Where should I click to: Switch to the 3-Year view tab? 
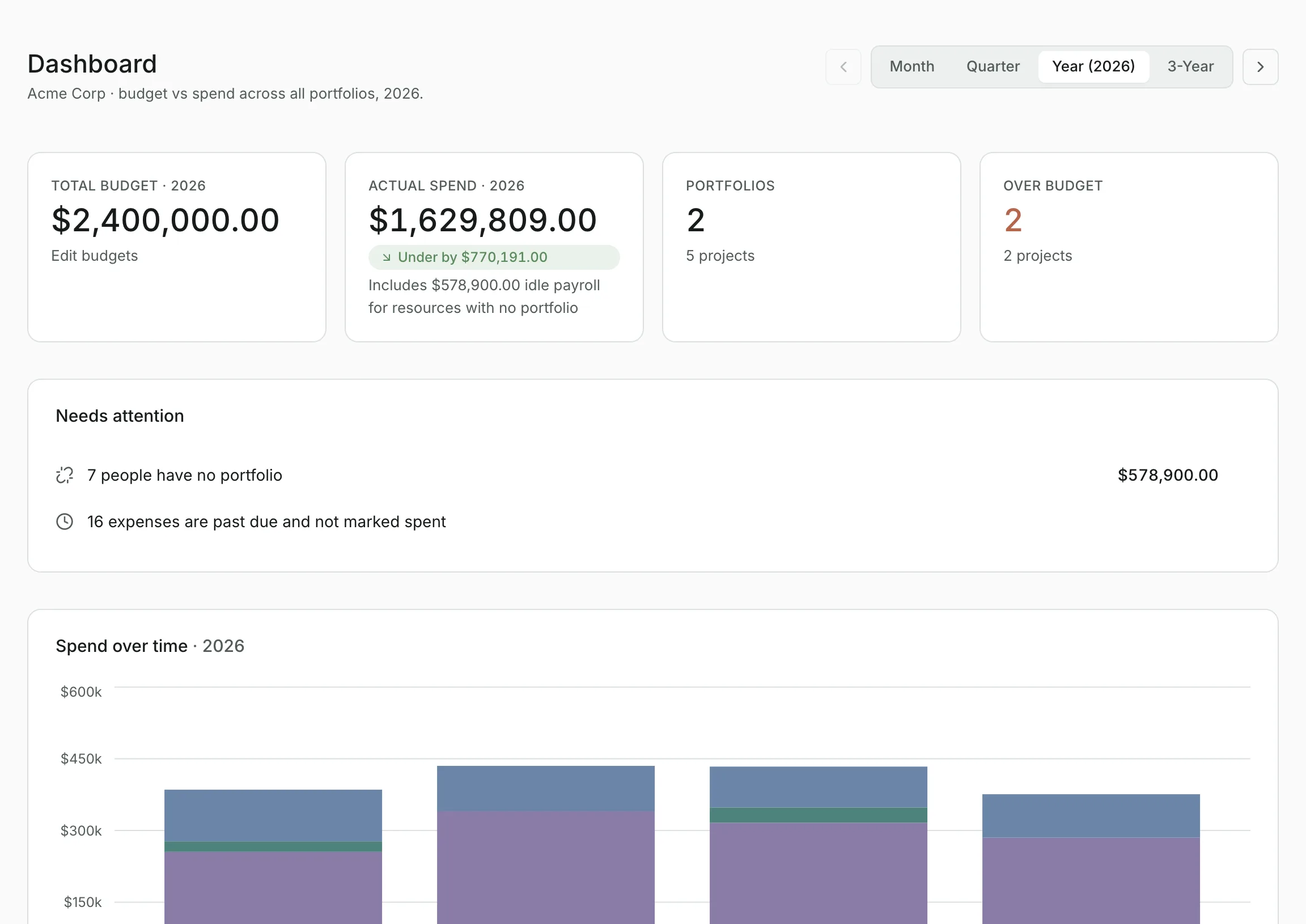click(x=1190, y=66)
